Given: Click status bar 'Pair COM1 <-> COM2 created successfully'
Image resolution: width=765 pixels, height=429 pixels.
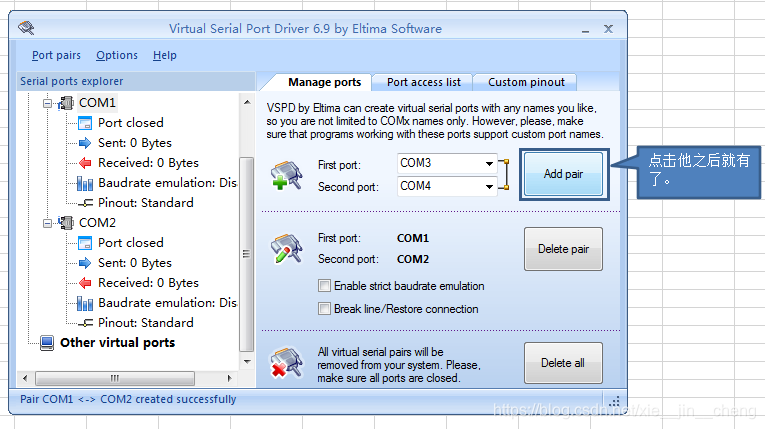Looking at the screenshot, I should tap(128, 399).
